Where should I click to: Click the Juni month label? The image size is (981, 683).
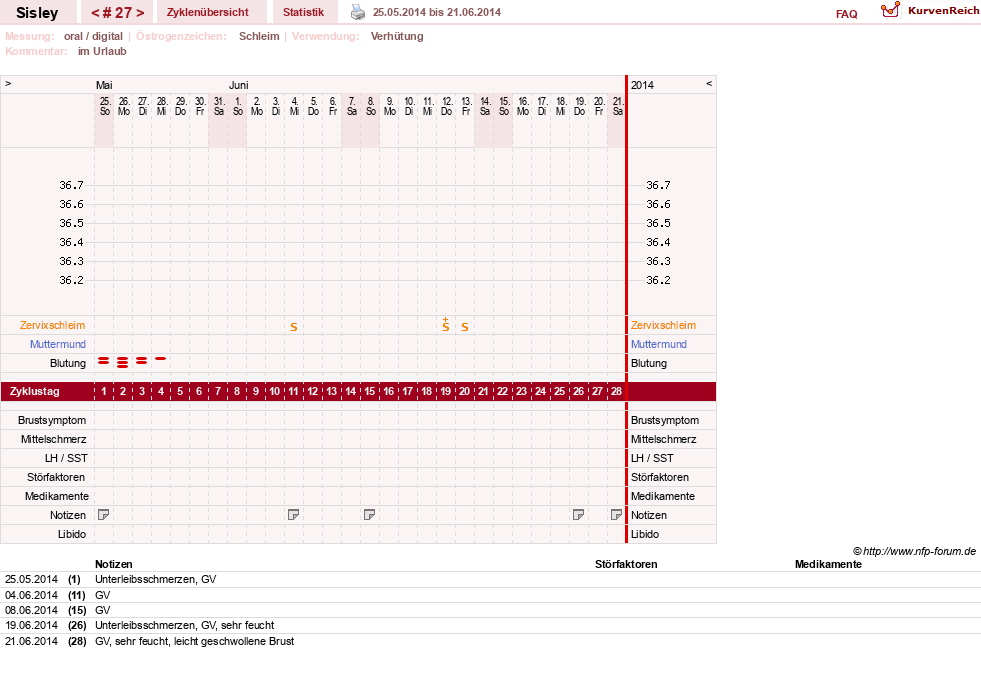click(238, 85)
